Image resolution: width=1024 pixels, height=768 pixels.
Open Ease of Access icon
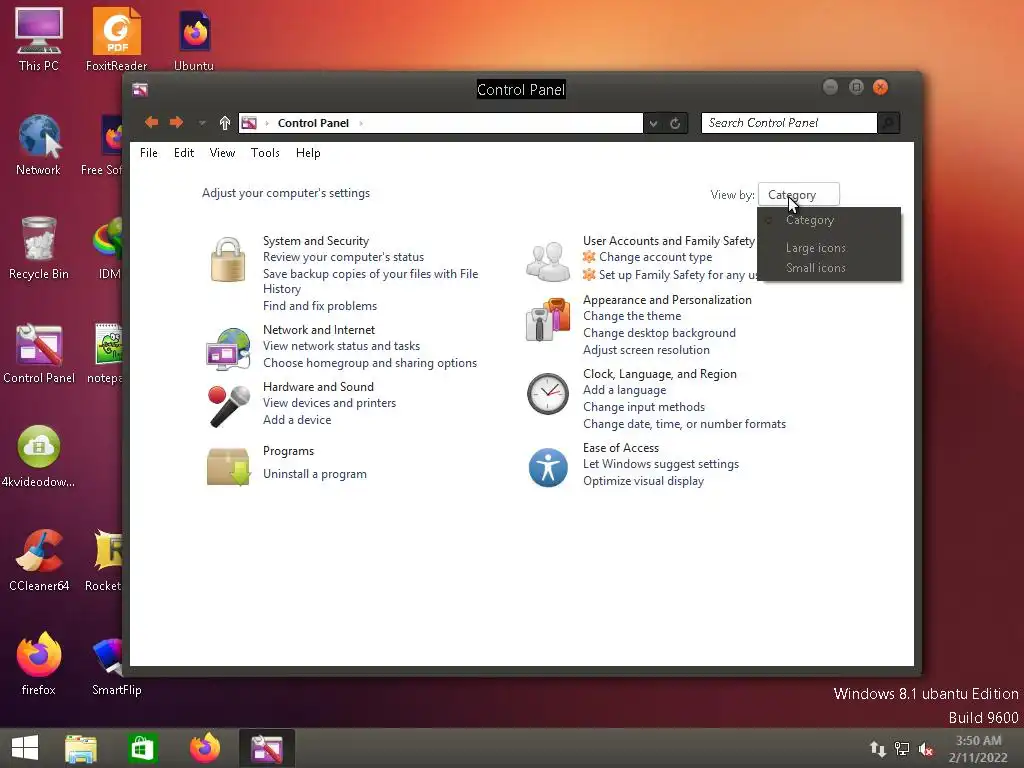tap(548, 468)
